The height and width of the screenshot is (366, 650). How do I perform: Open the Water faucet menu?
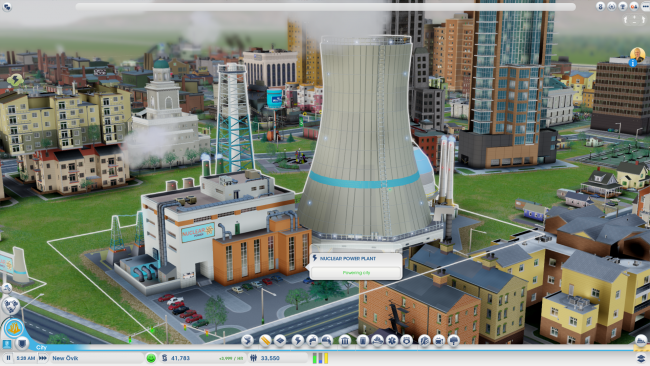tap(312, 341)
